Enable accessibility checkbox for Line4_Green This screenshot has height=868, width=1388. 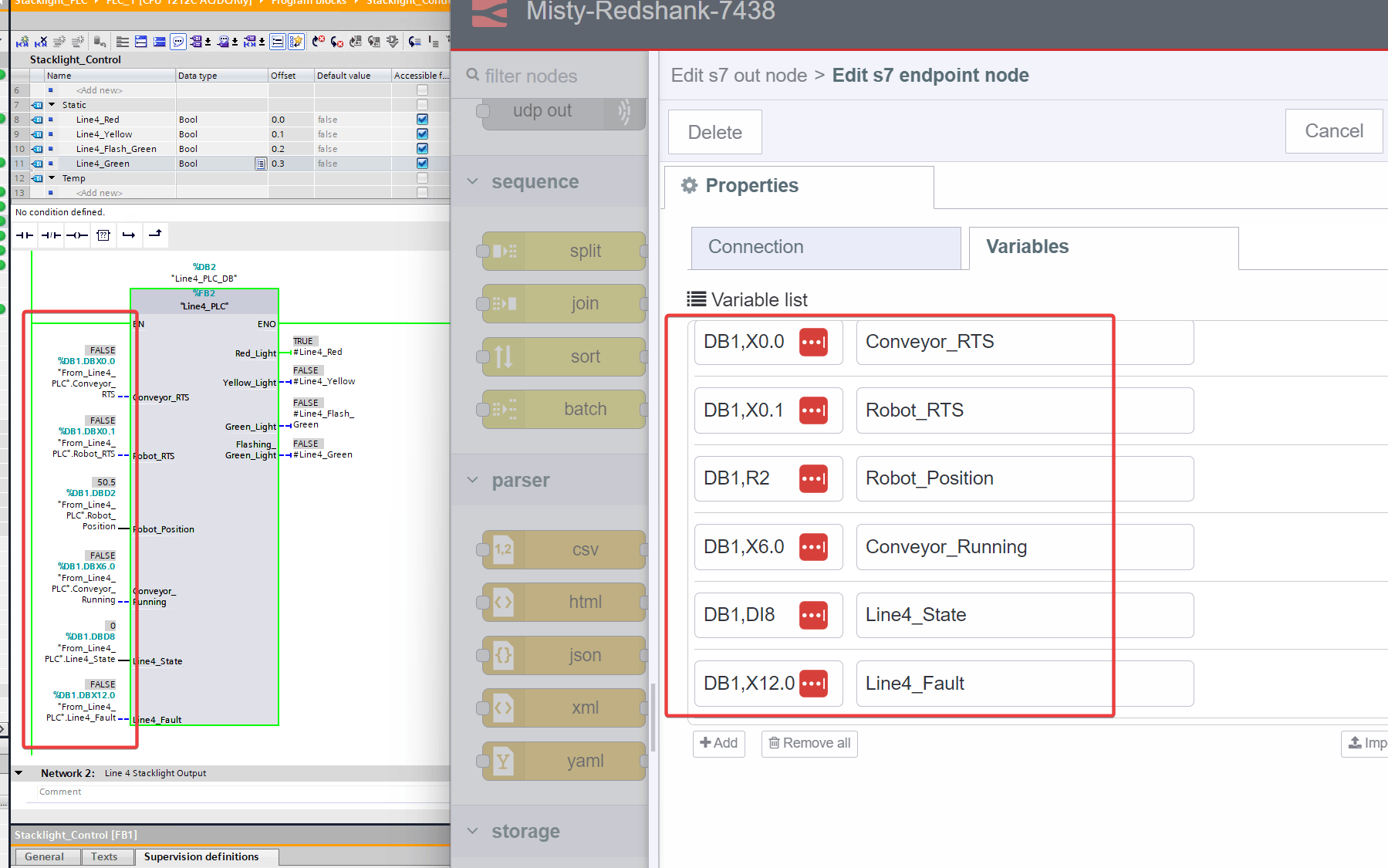421,163
